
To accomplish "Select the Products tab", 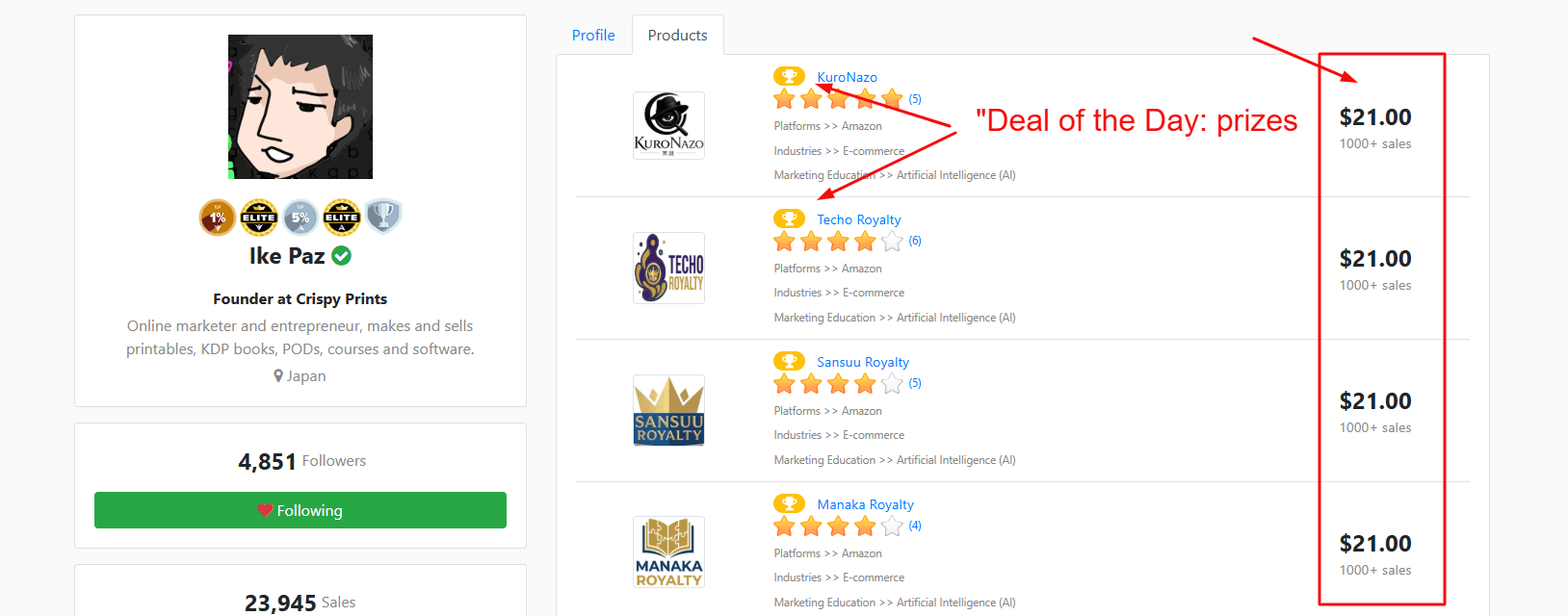I will [677, 35].
